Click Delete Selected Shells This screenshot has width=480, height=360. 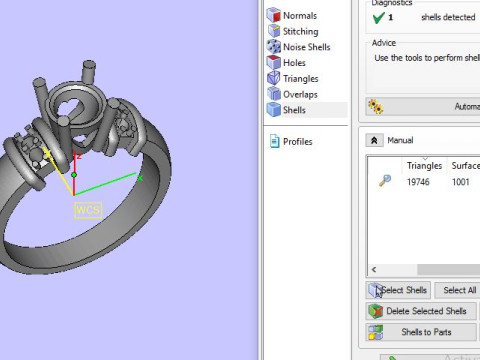coord(421,311)
